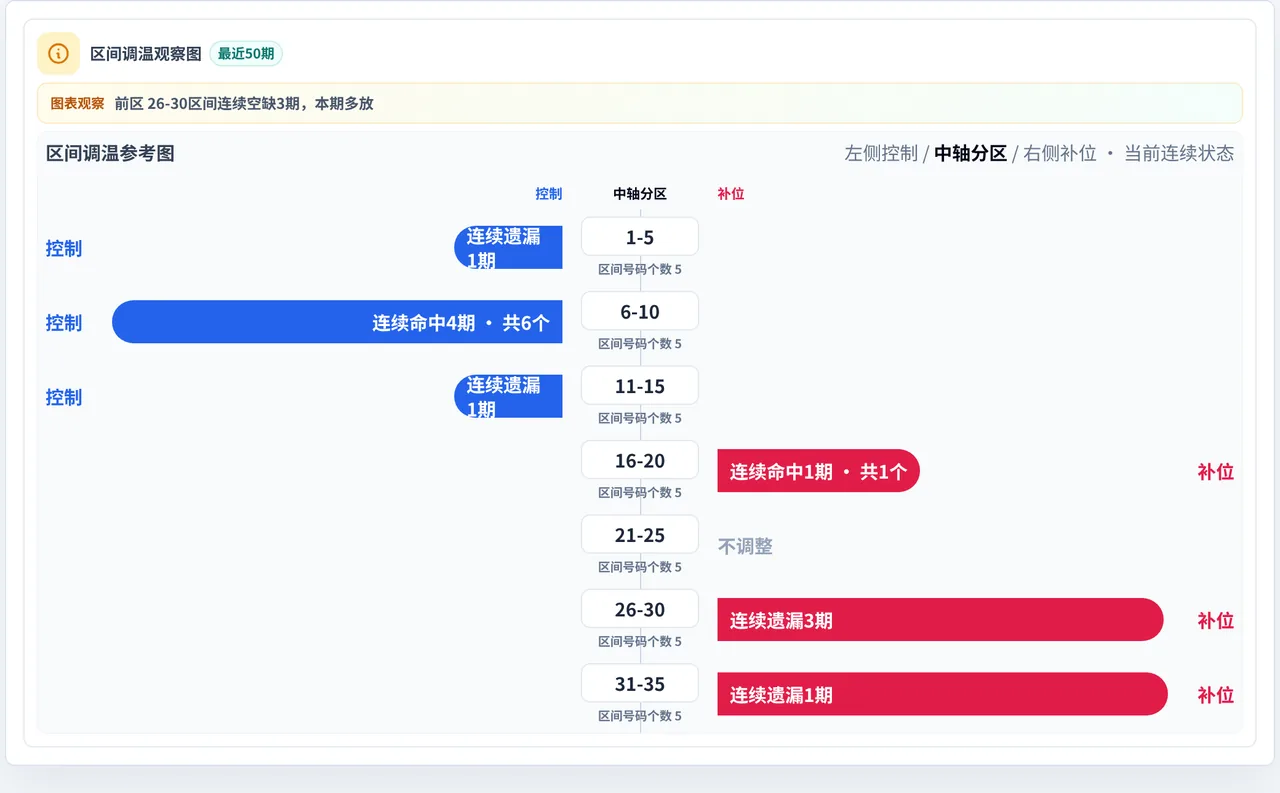Click 区间号码个数 5 under the 26-30 box
The height and width of the screenshot is (793, 1280).
[640, 642]
